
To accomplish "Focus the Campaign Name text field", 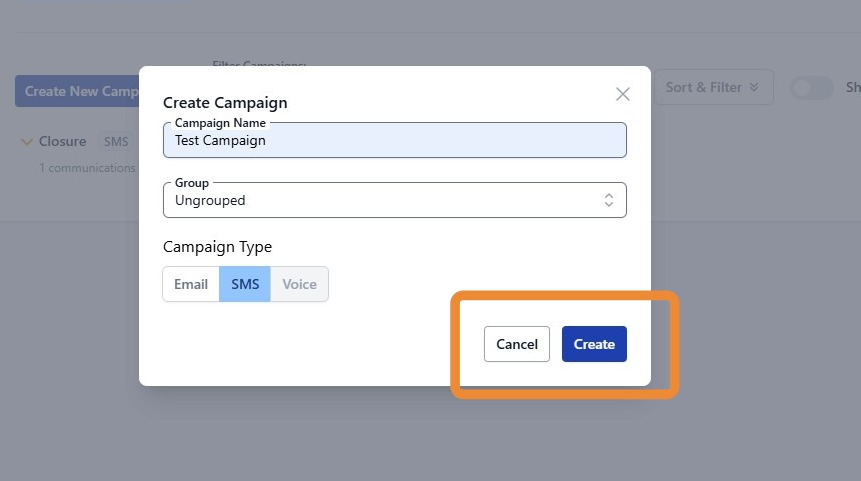I will coord(394,141).
